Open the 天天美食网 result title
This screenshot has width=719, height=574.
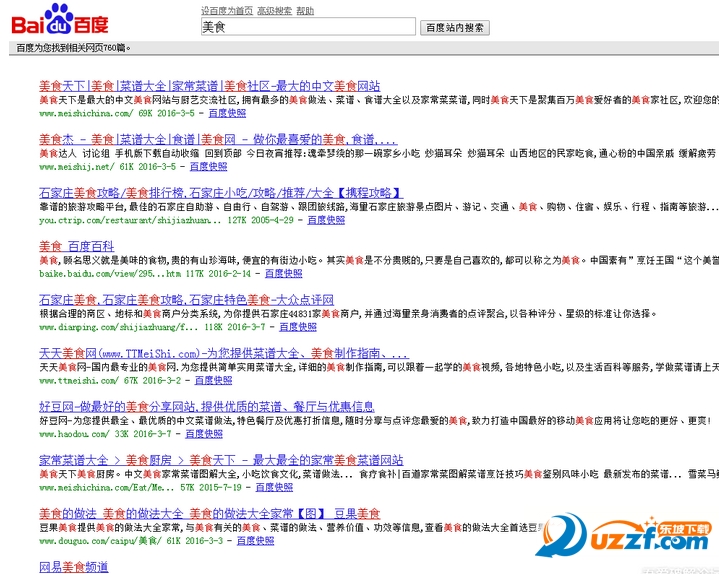pos(224,353)
